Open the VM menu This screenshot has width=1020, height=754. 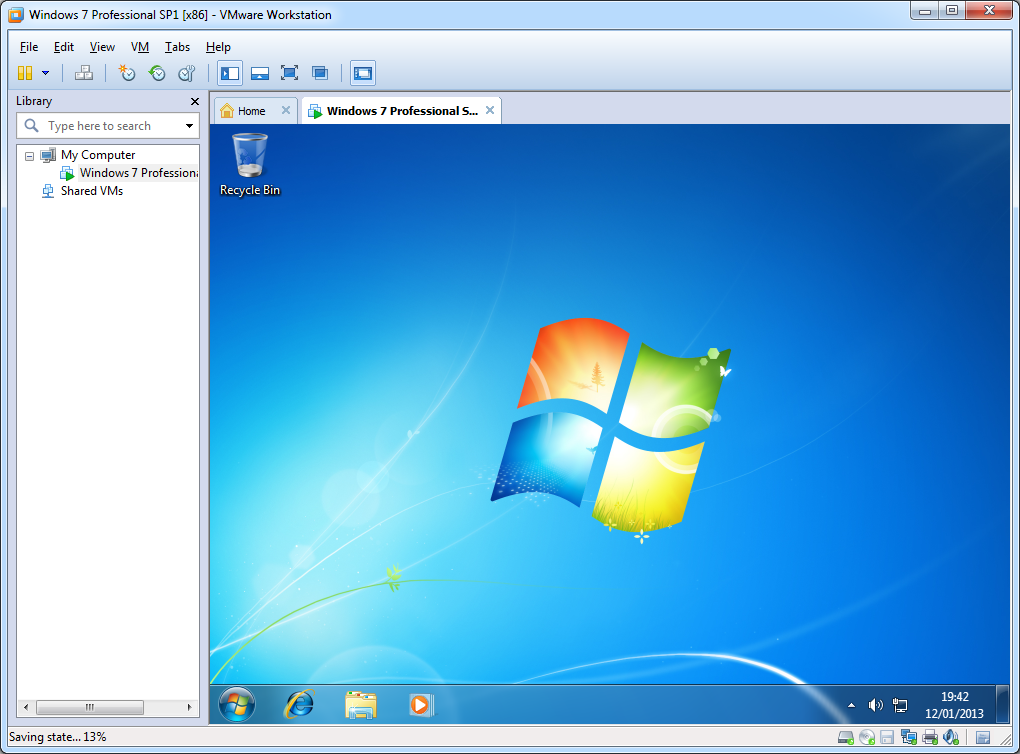click(140, 47)
